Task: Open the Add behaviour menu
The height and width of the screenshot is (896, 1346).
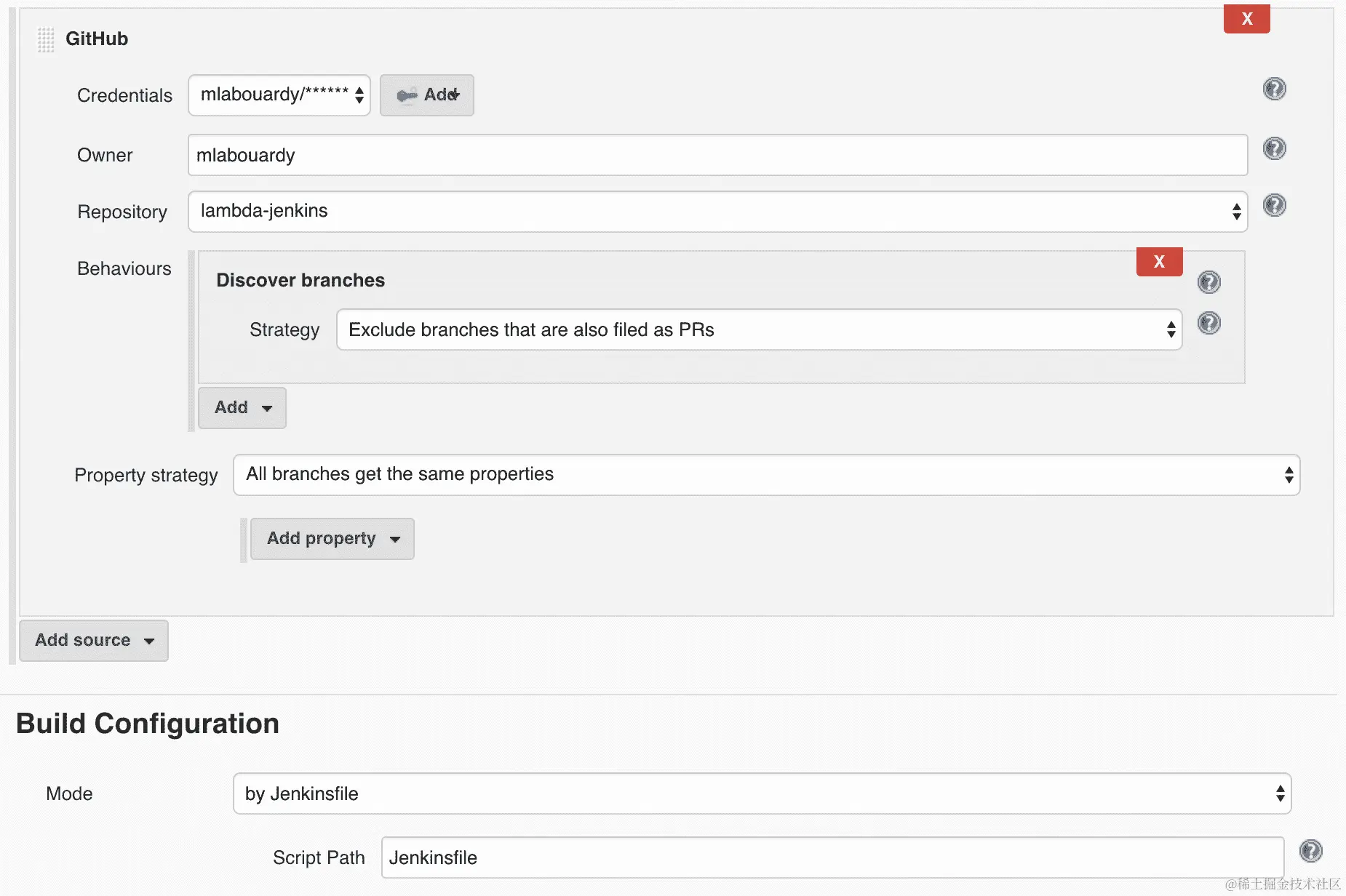Action: click(242, 408)
